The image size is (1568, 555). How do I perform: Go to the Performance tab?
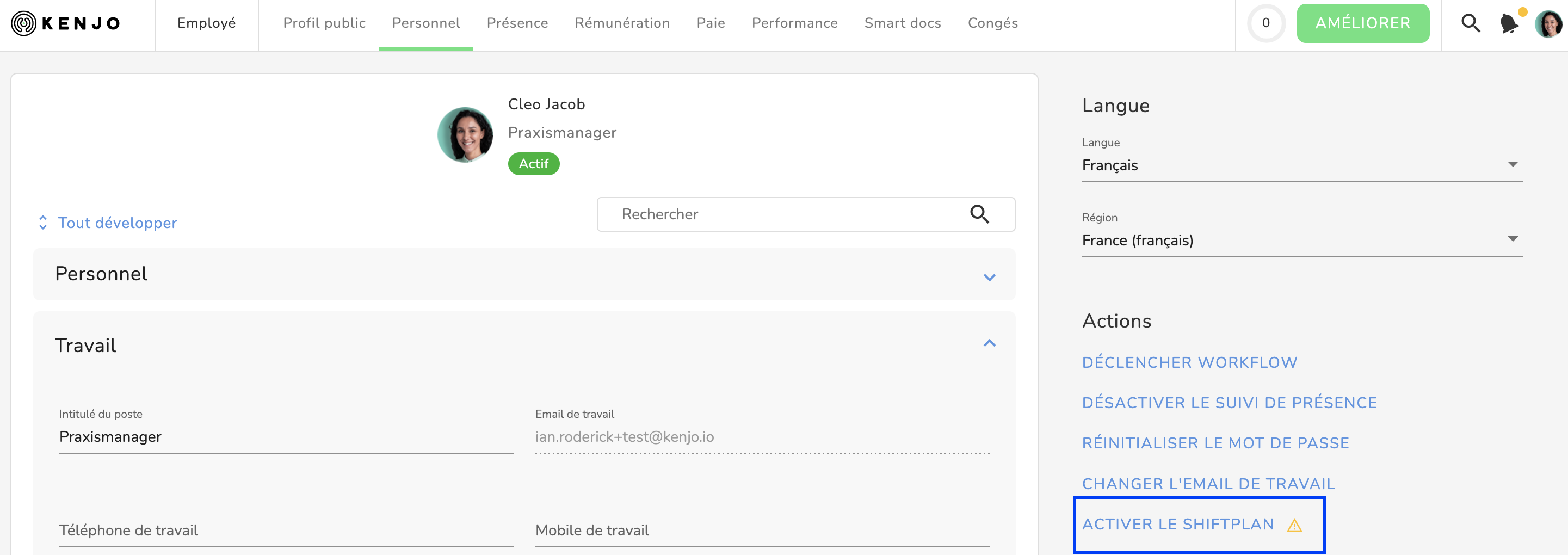[795, 23]
